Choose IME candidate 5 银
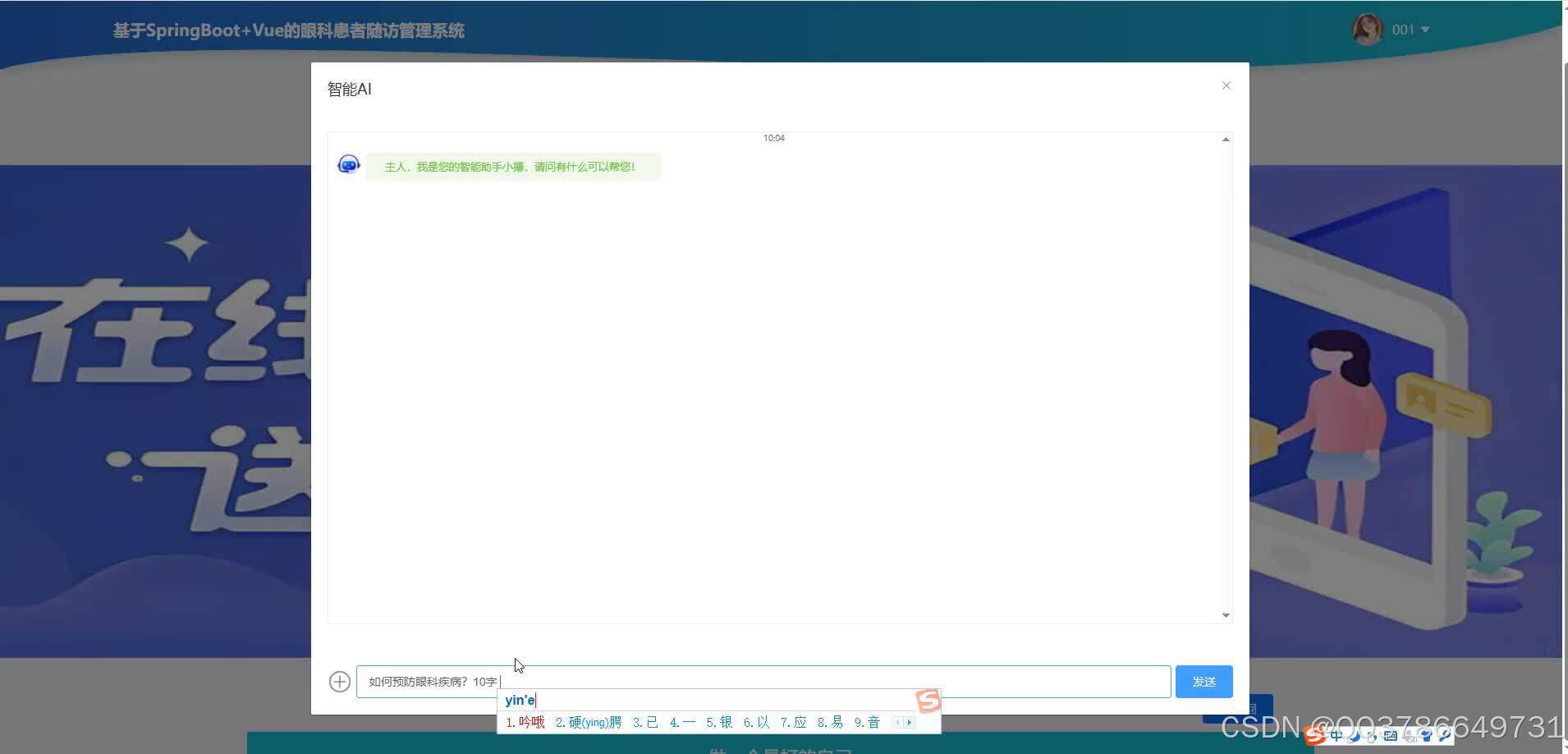Screen dimensions: 1568x754 coord(720,723)
